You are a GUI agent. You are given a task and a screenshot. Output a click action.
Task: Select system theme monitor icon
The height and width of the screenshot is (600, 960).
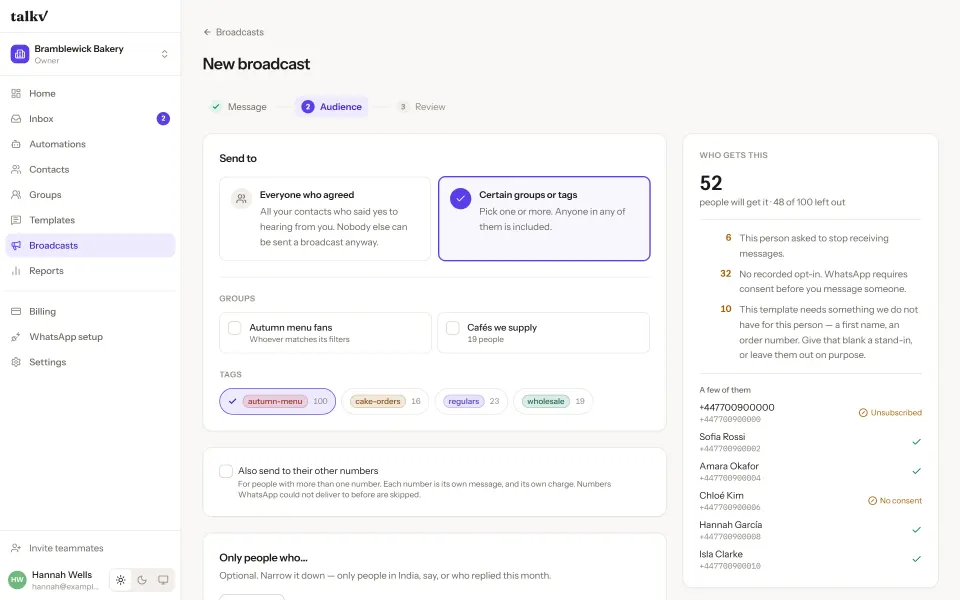pos(163,580)
